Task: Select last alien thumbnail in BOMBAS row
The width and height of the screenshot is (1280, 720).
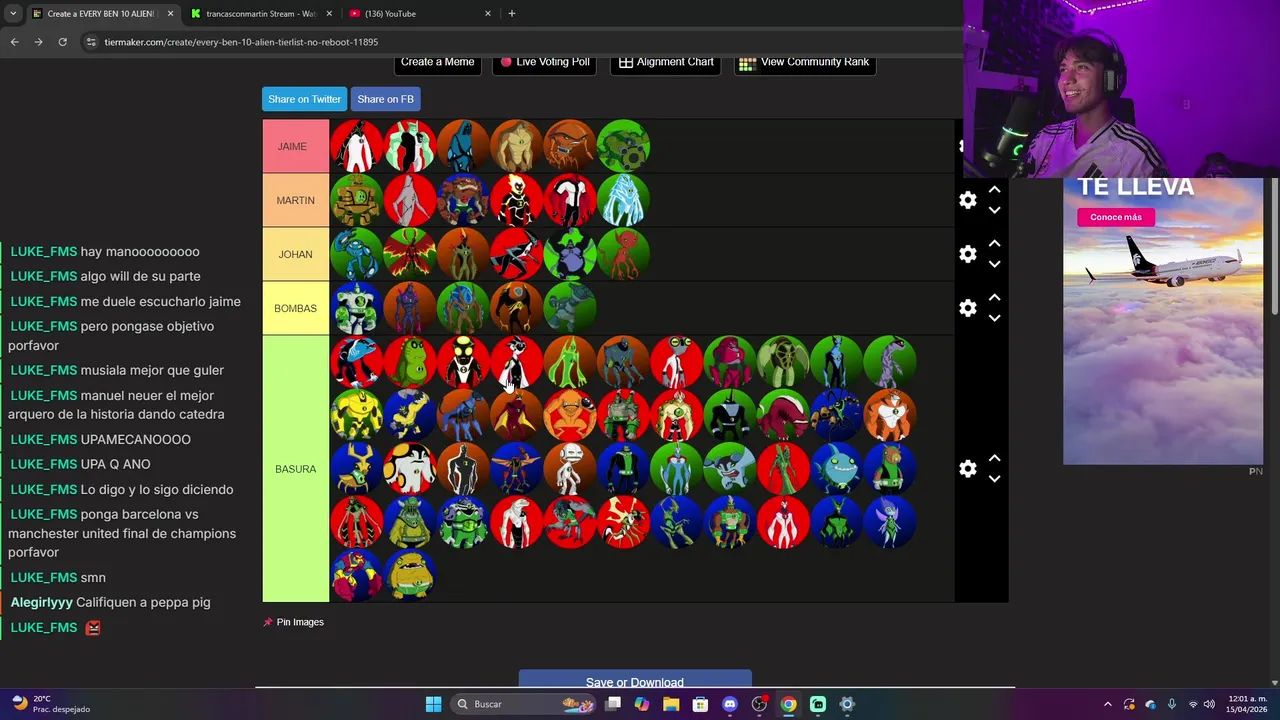Action: (x=570, y=308)
